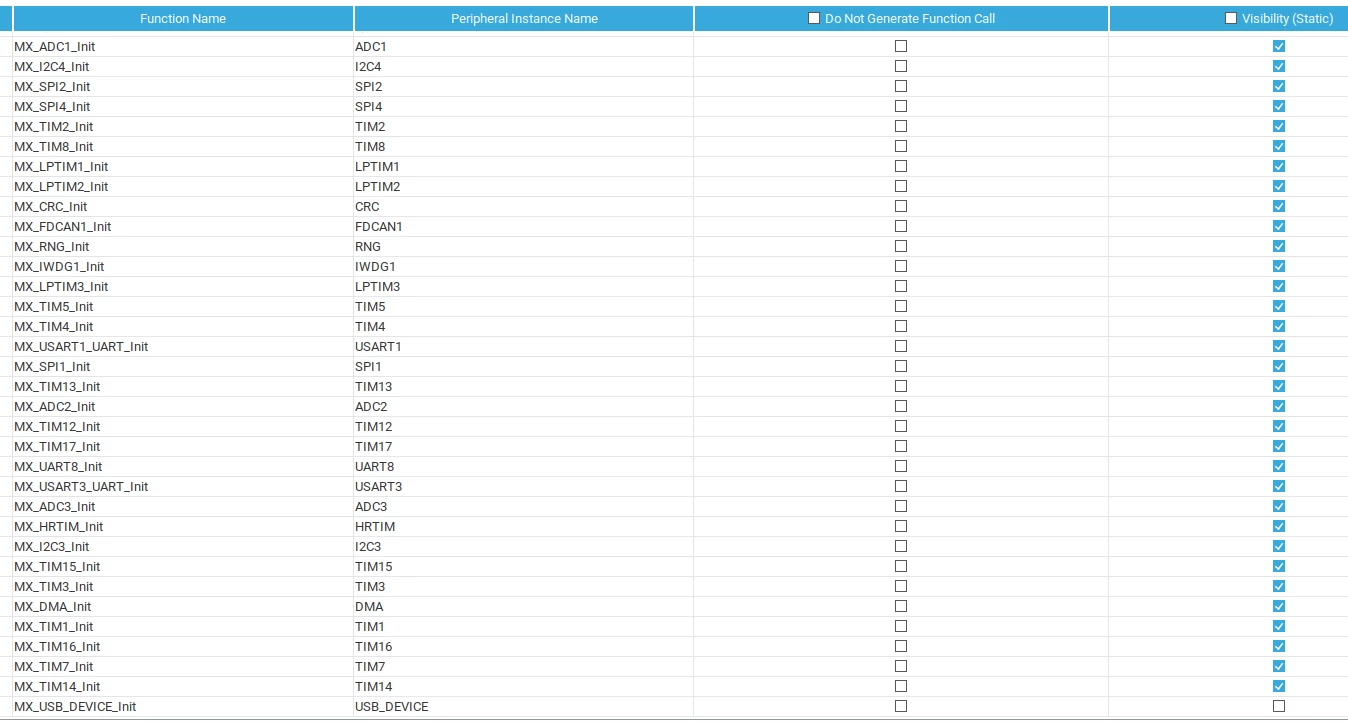Check Do Not Generate for MX_FDCAN1_Init
This screenshot has width=1348, height=722.
901,226
